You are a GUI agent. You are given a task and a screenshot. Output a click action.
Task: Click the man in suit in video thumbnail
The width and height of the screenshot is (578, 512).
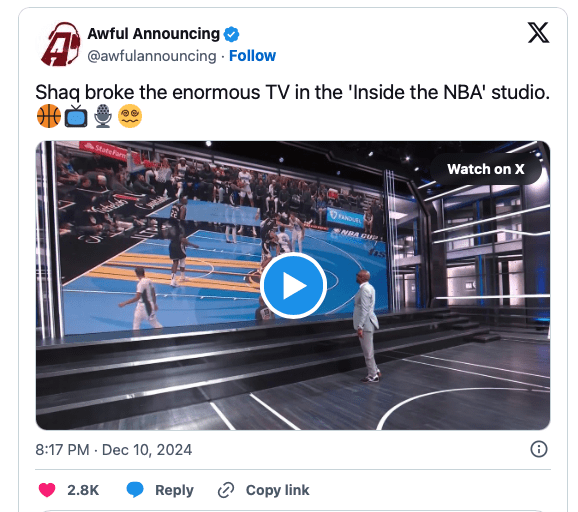click(x=366, y=326)
